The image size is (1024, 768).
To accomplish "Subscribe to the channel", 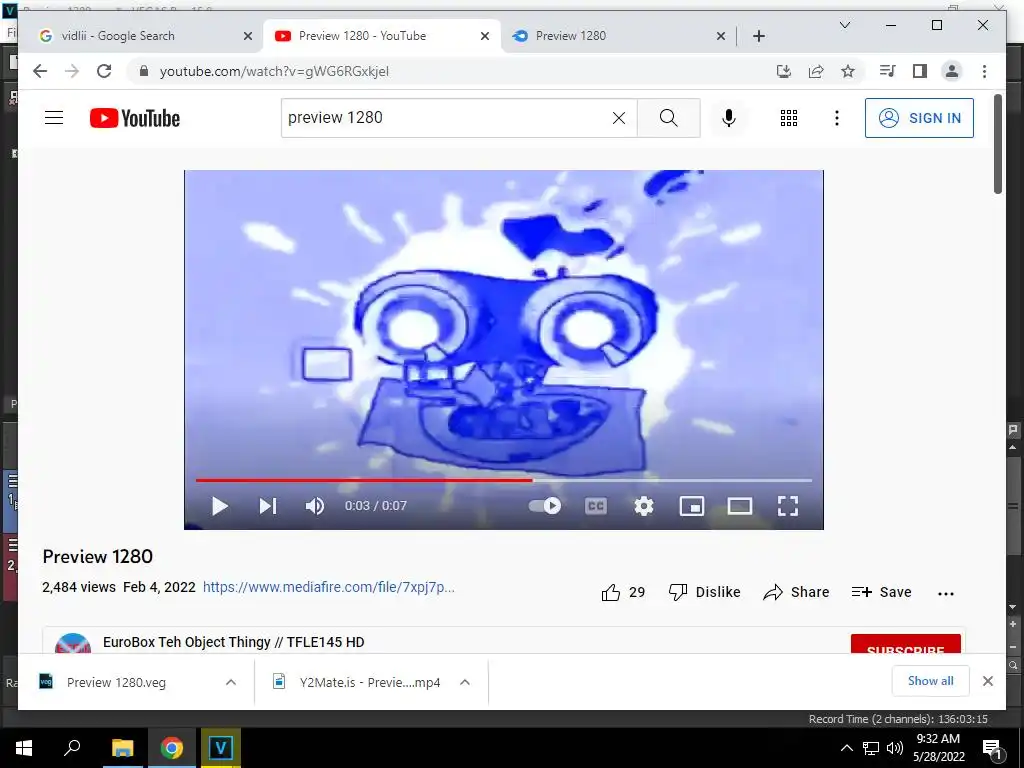I will [x=905, y=644].
